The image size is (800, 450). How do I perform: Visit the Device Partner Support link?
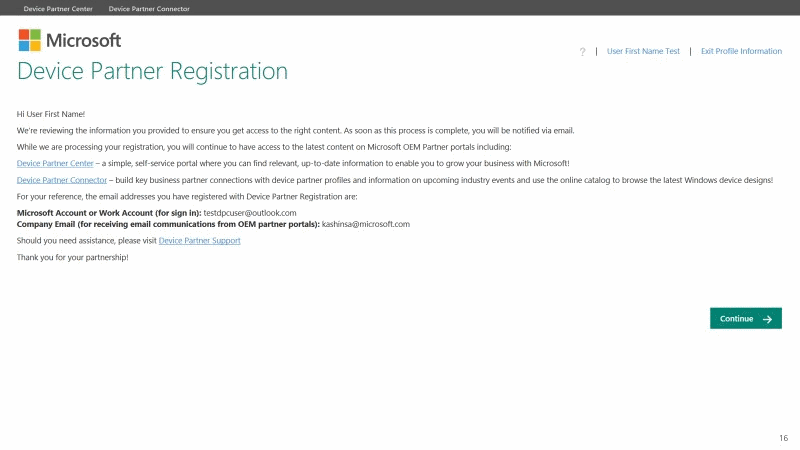[x=199, y=241]
